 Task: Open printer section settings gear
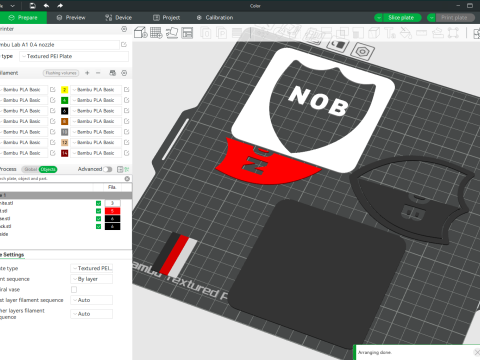click(x=124, y=29)
